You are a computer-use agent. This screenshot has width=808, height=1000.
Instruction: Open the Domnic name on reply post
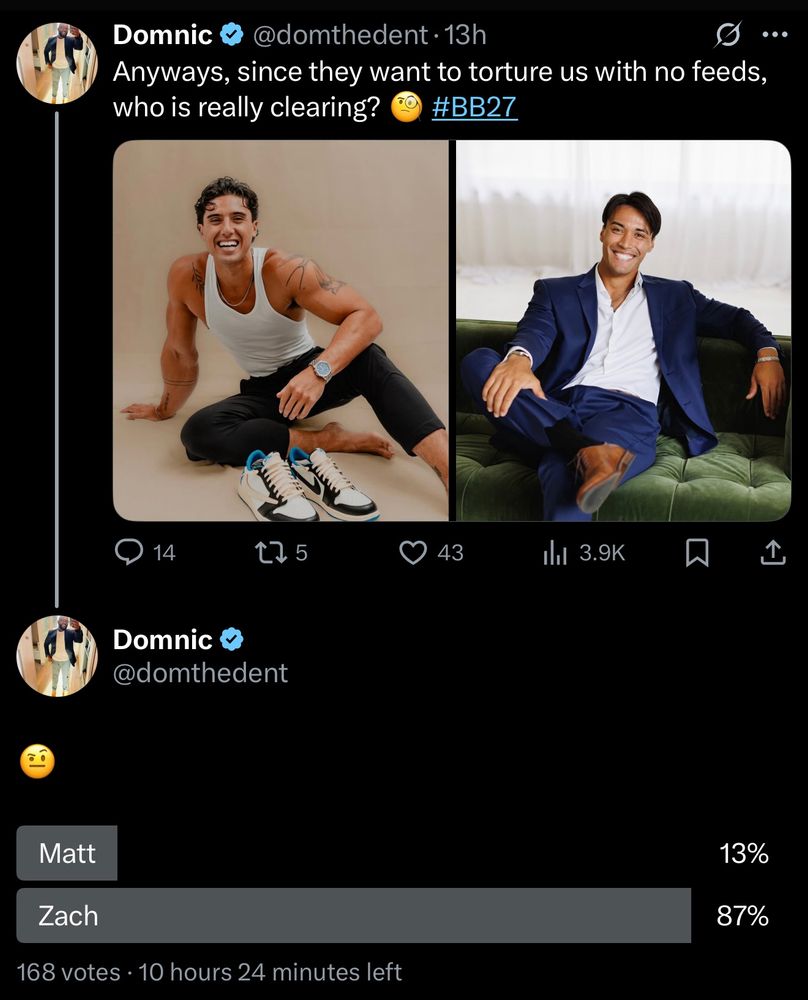pyautogui.click(x=162, y=639)
